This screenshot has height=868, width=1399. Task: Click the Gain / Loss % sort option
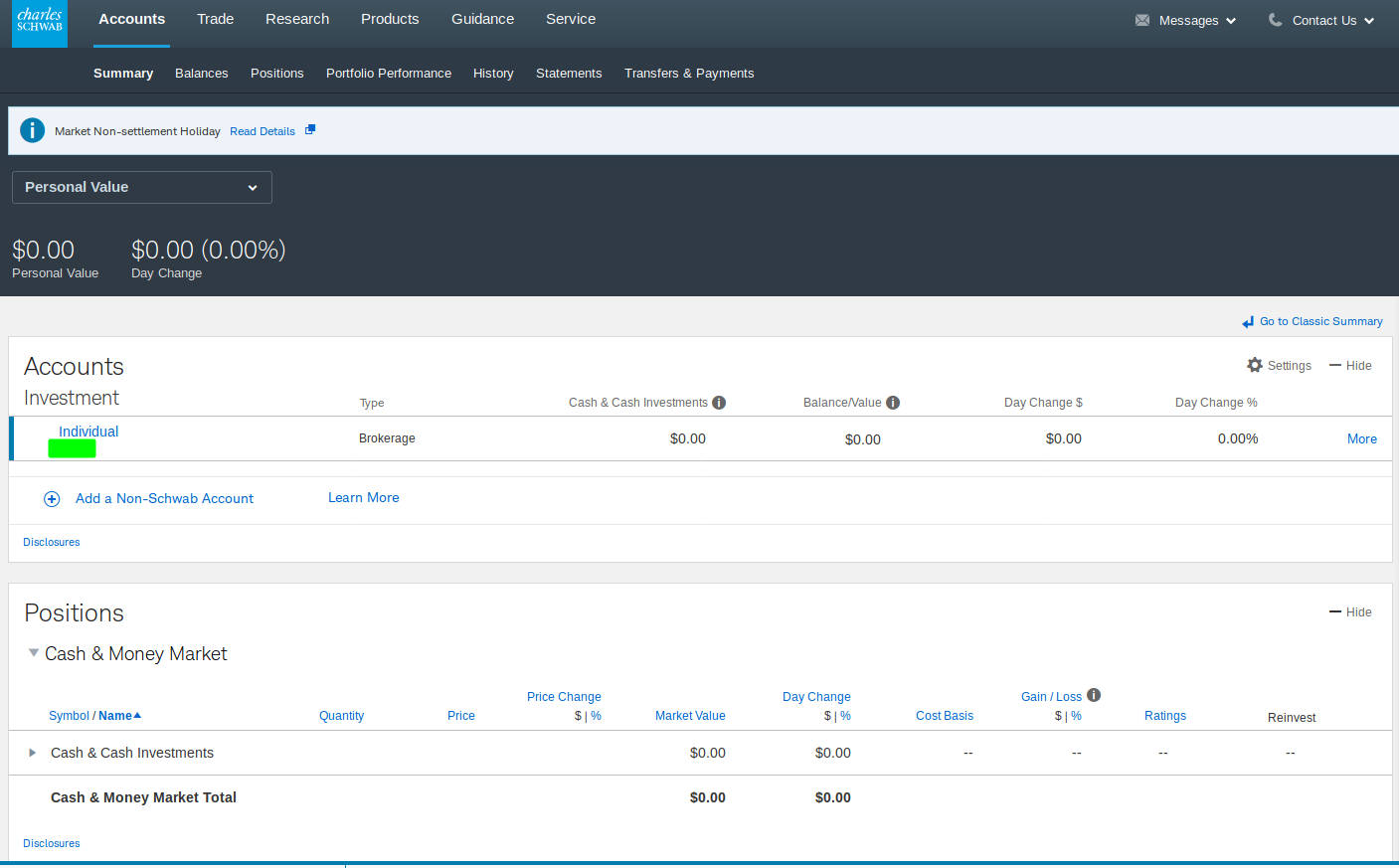(1076, 716)
